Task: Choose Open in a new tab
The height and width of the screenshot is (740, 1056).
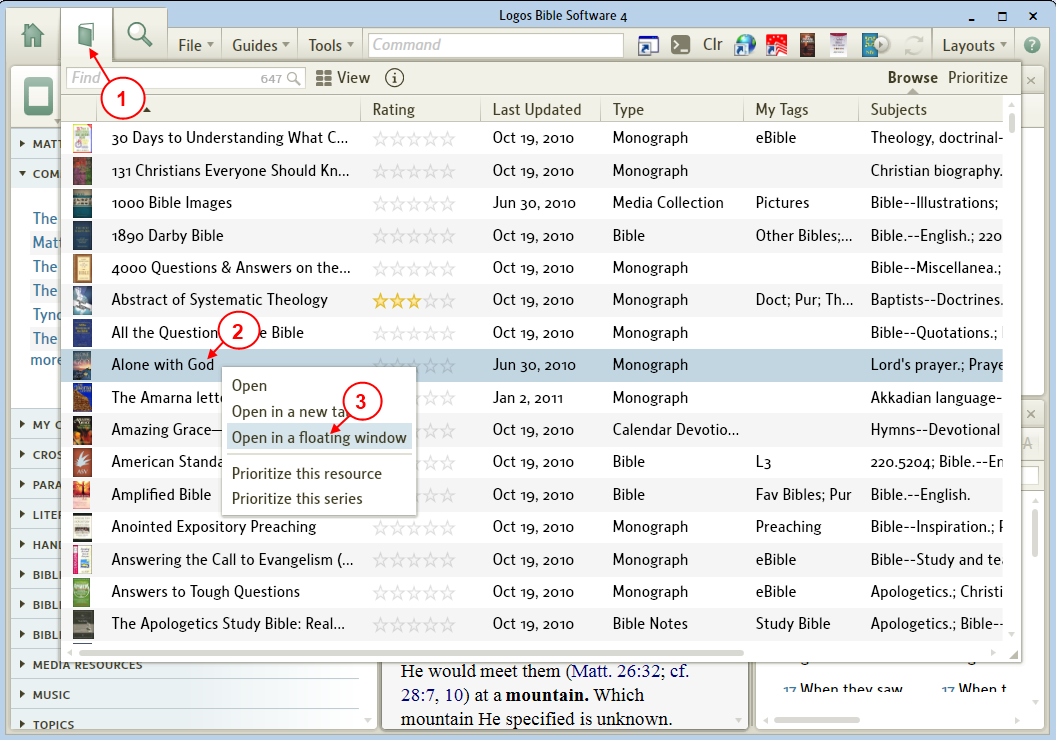Action: (x=288, y=411)
